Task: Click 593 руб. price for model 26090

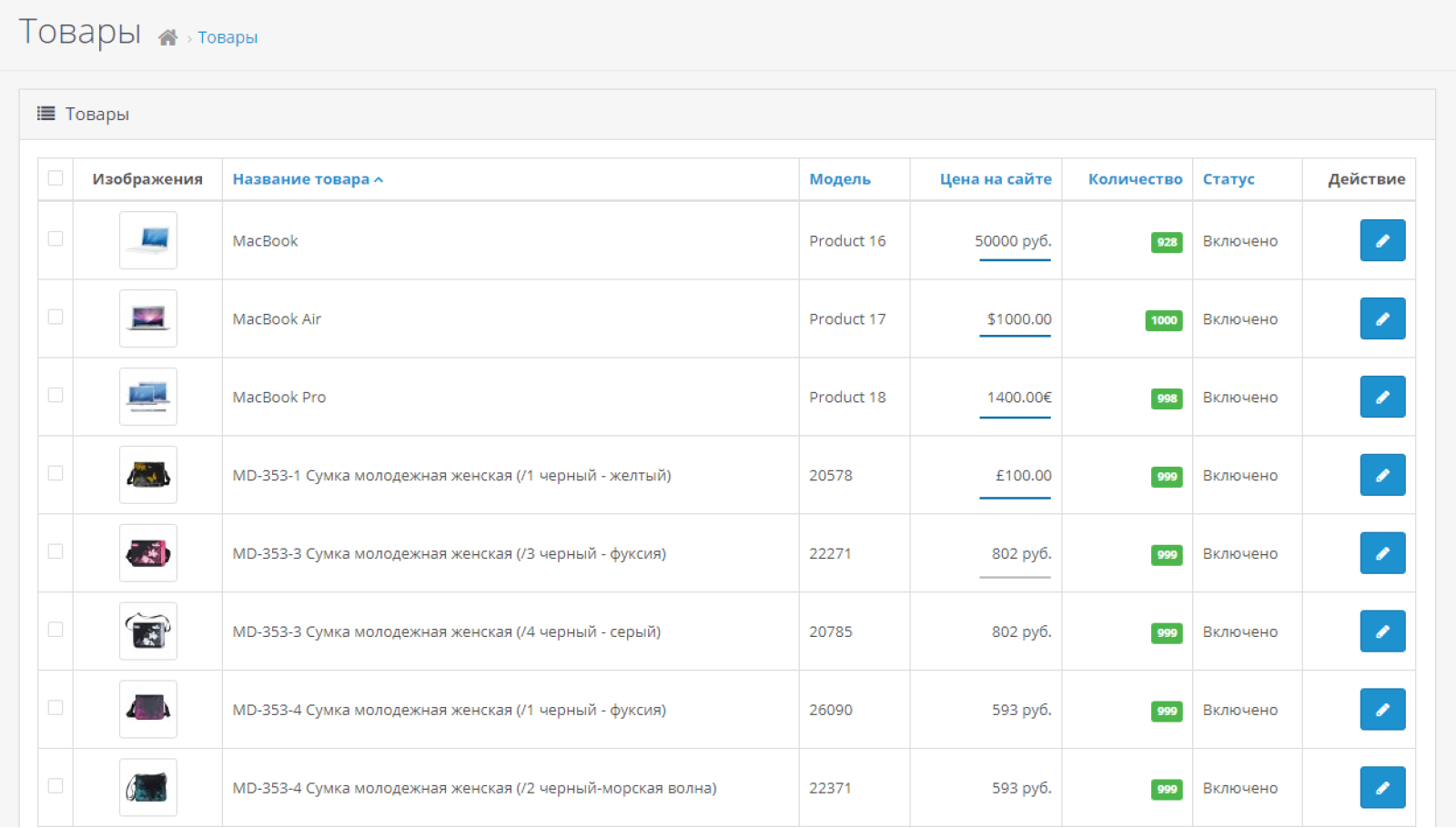Action: [1022, 711]
